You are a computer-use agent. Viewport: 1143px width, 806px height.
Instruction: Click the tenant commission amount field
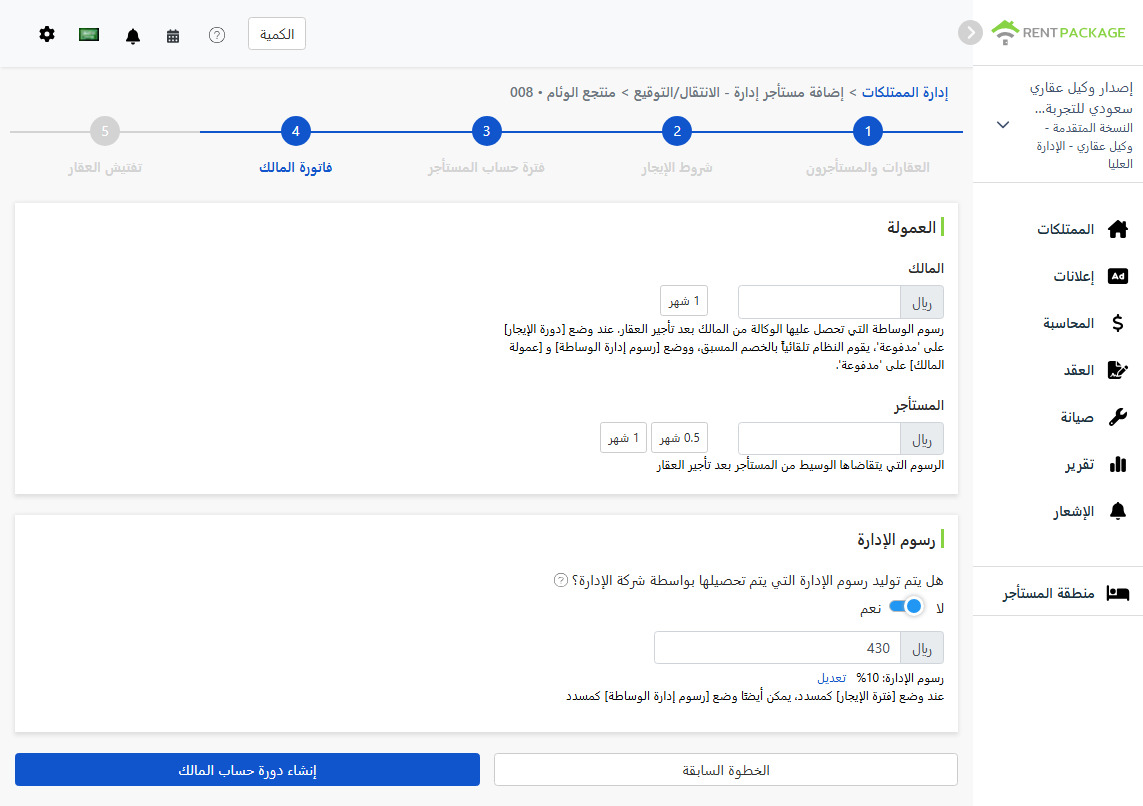(x=819, y=439)
